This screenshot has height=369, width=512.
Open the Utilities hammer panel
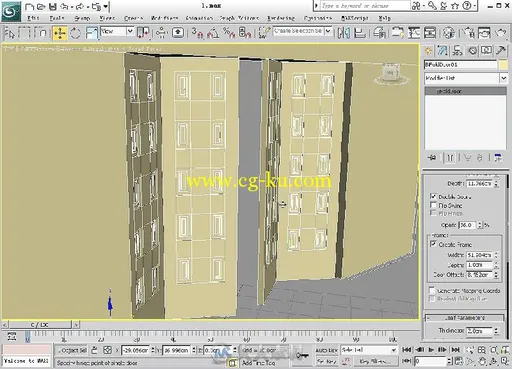click(x=501, y=51)
